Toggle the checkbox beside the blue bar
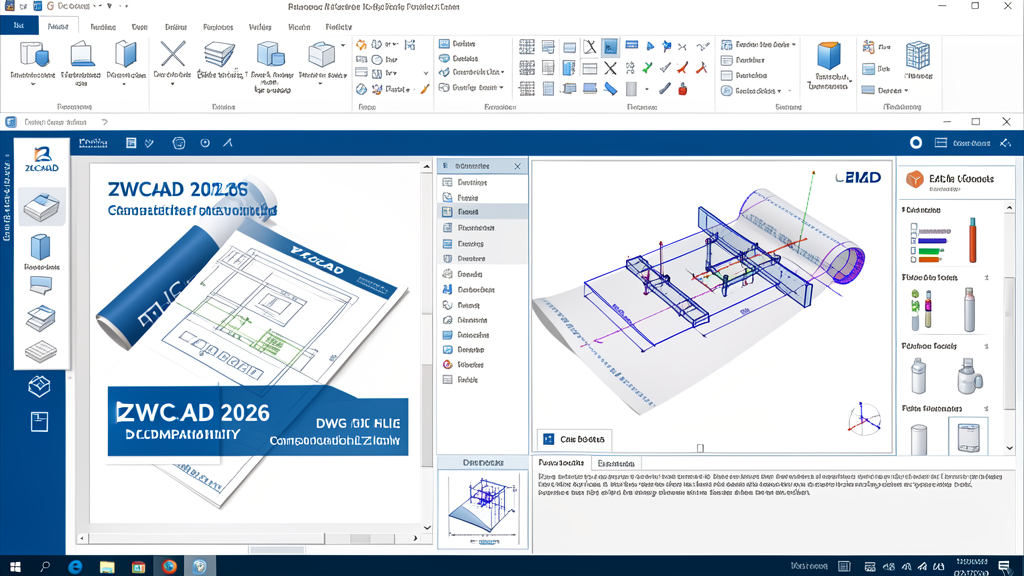Screen dimensions: 1024x576 [x=914, y=240]
